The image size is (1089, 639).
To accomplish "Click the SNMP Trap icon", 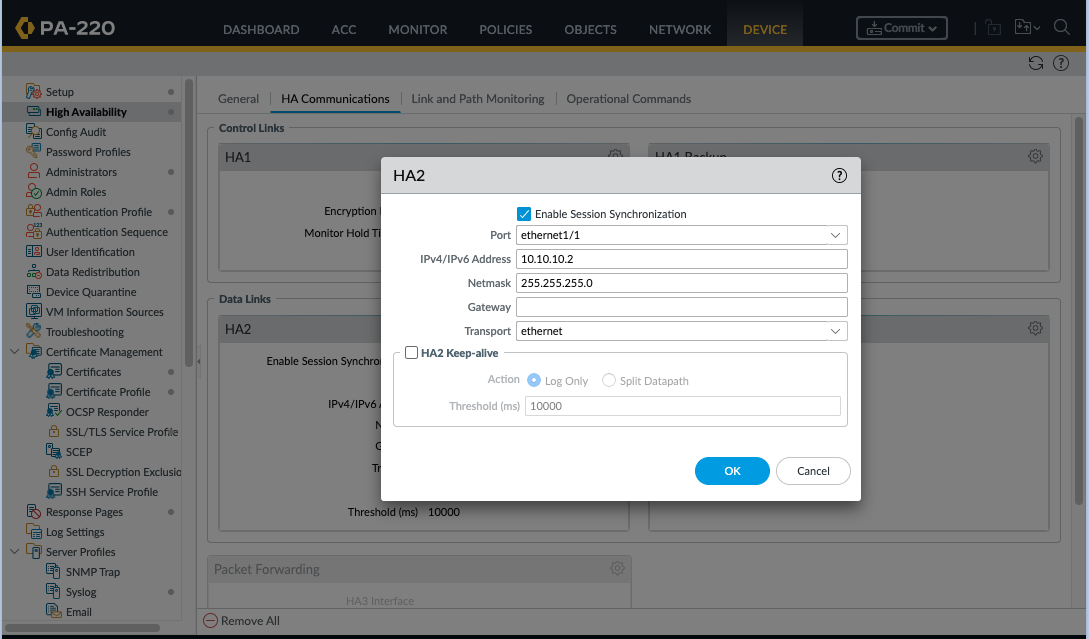I will pos(53,572).
